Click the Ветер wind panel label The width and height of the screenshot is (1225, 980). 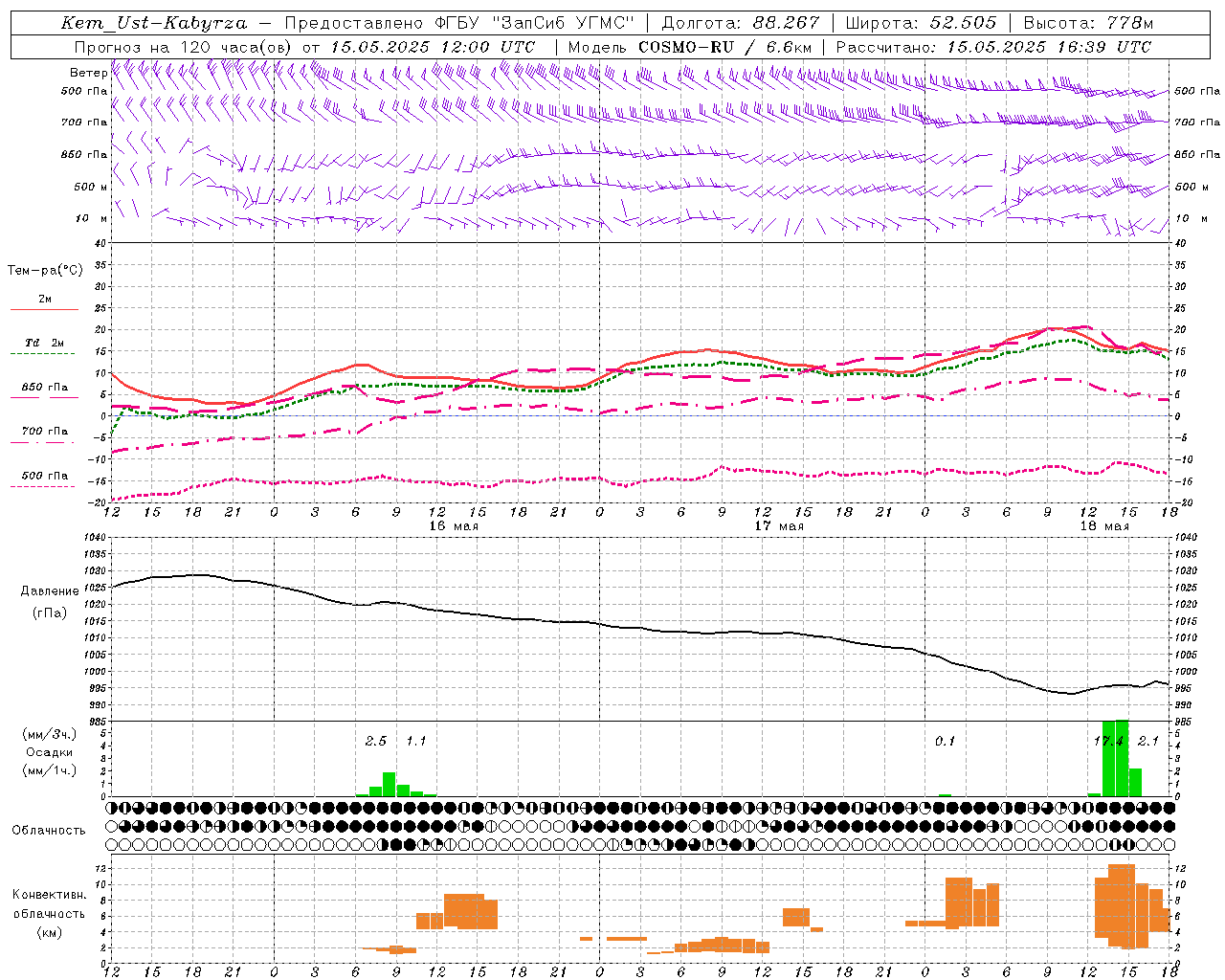point(88,73)
